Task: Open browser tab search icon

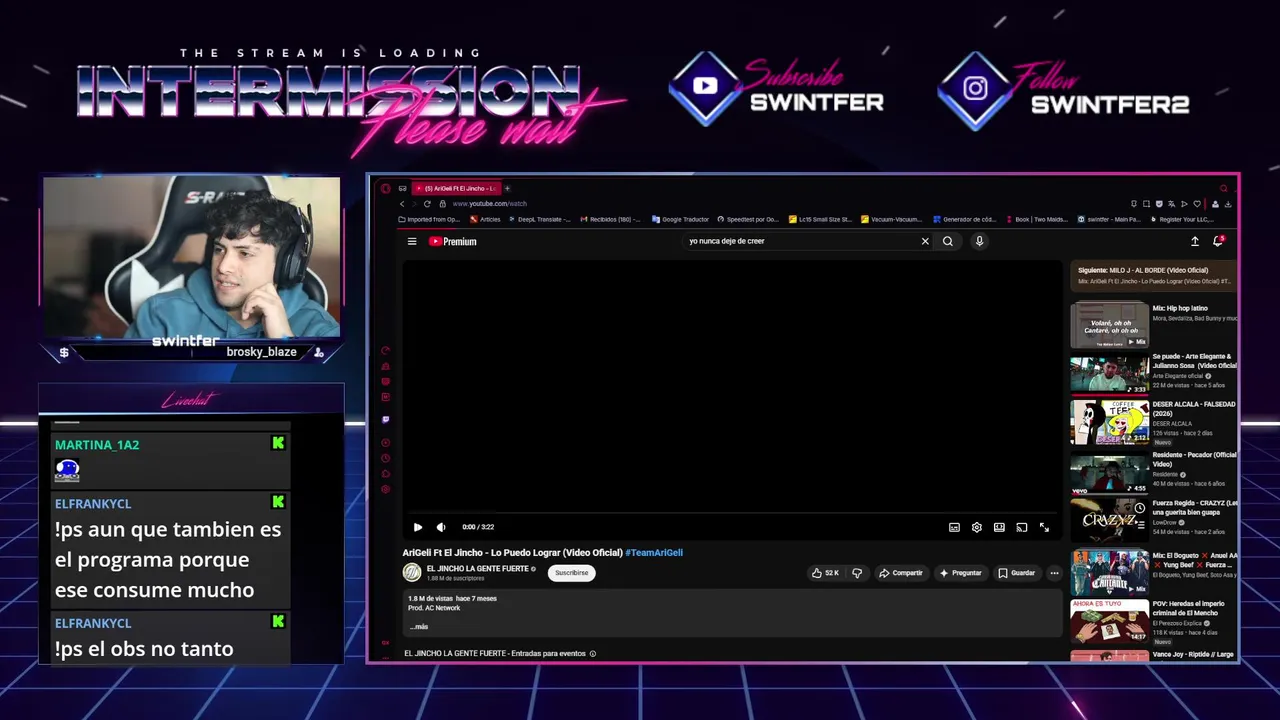Action: click(1223, 188)
